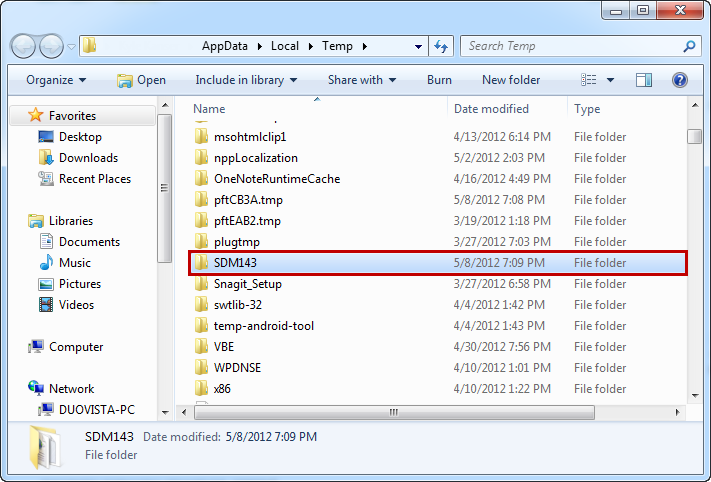Select the Snagit_Setup folder icon
The image size is (711, 482).
201,283
